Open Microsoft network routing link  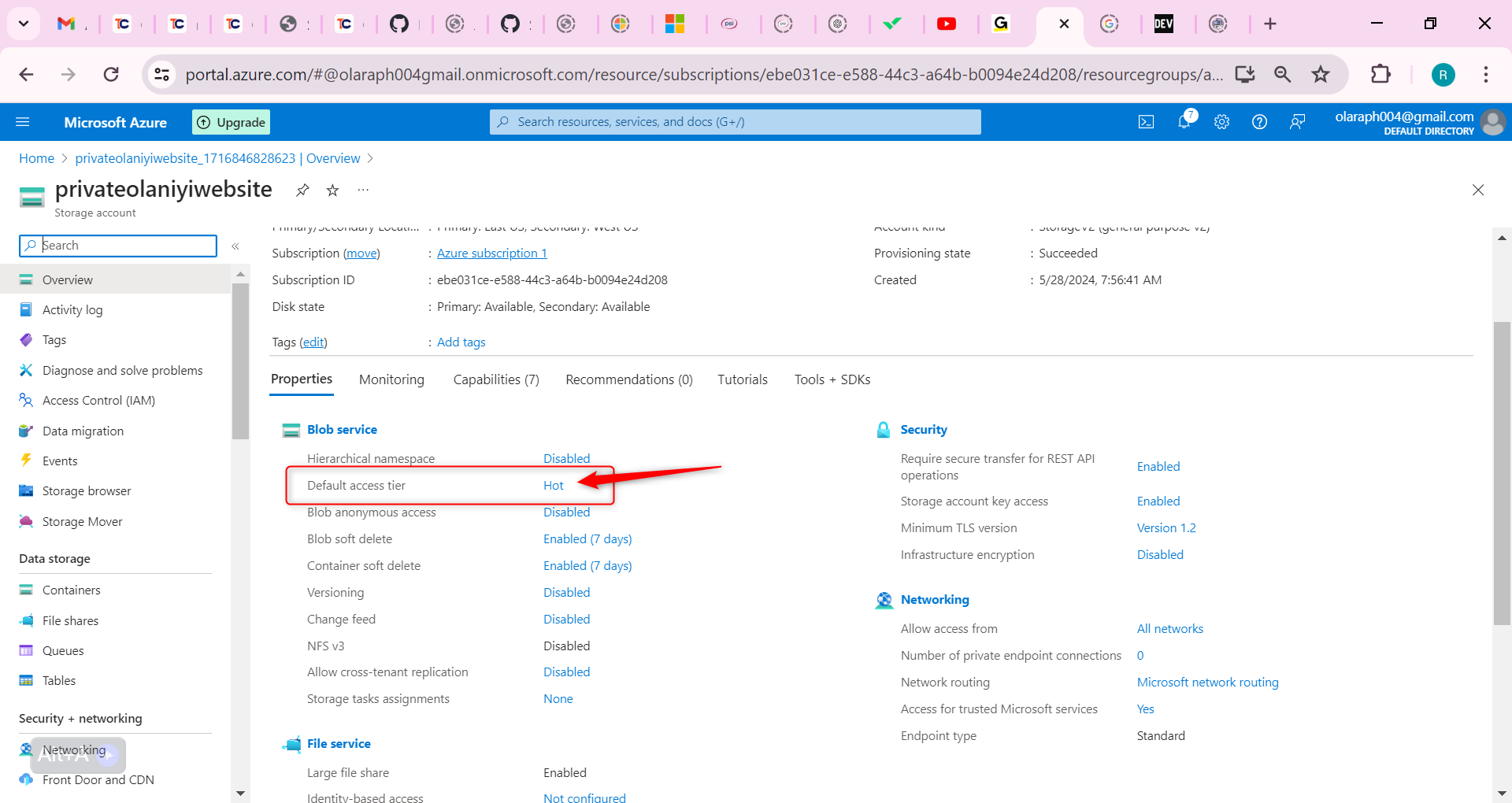[x=1207, y=682]
